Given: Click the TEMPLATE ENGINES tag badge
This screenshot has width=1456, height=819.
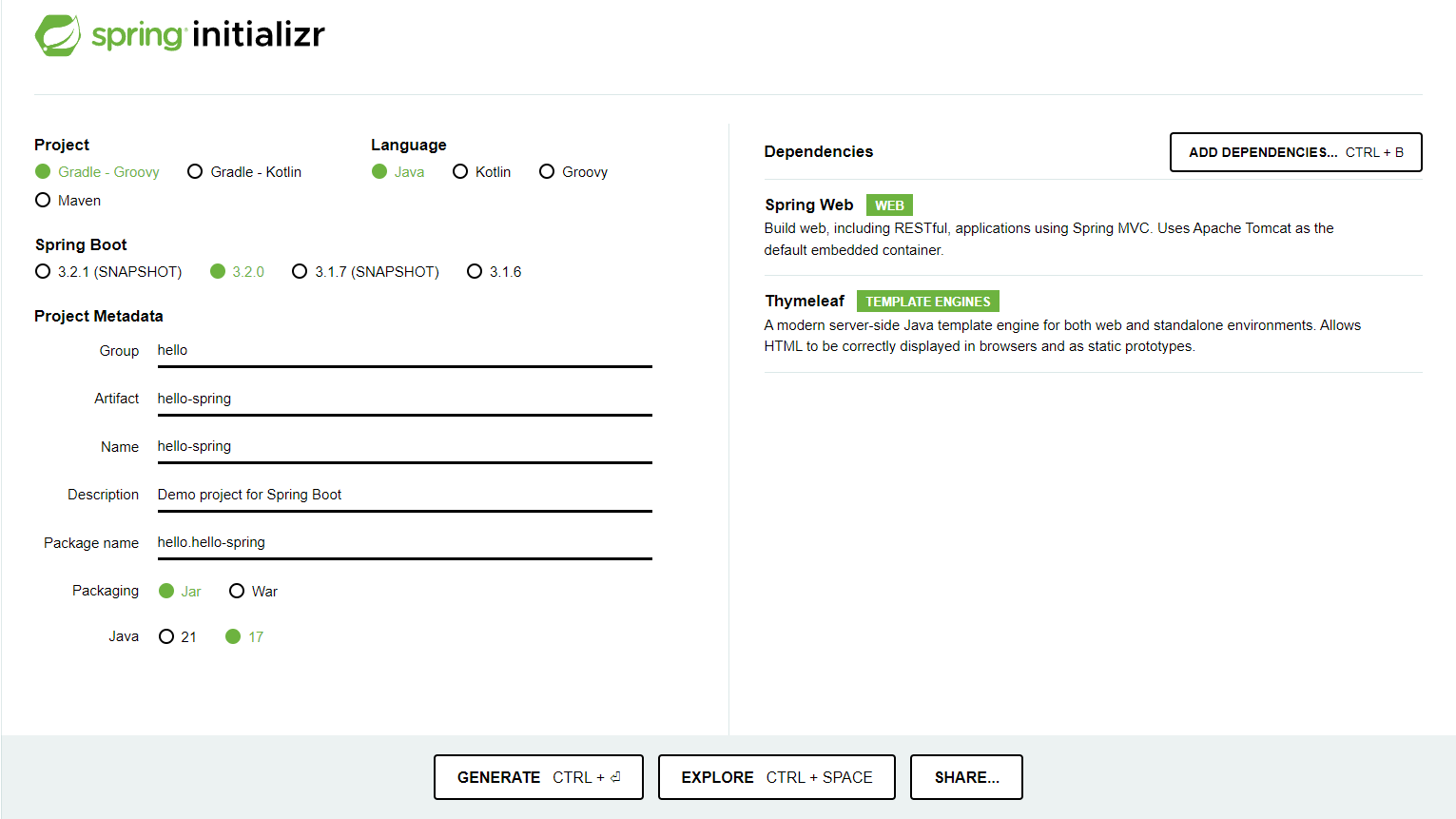Looking at the screenshot, I should [x=928, y=302].
